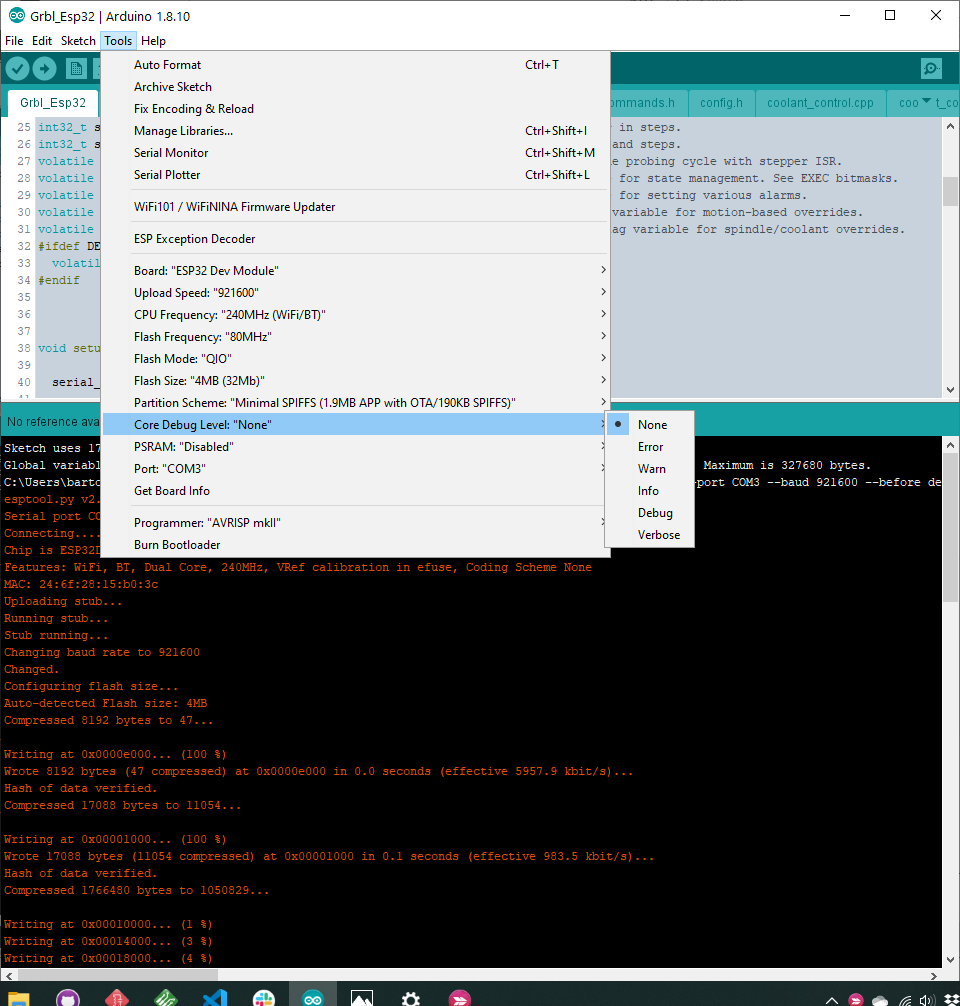Open a new sketch via the New icon
Image resolution: width=960 pixels, height=1006 pixels.
point(75,68)
